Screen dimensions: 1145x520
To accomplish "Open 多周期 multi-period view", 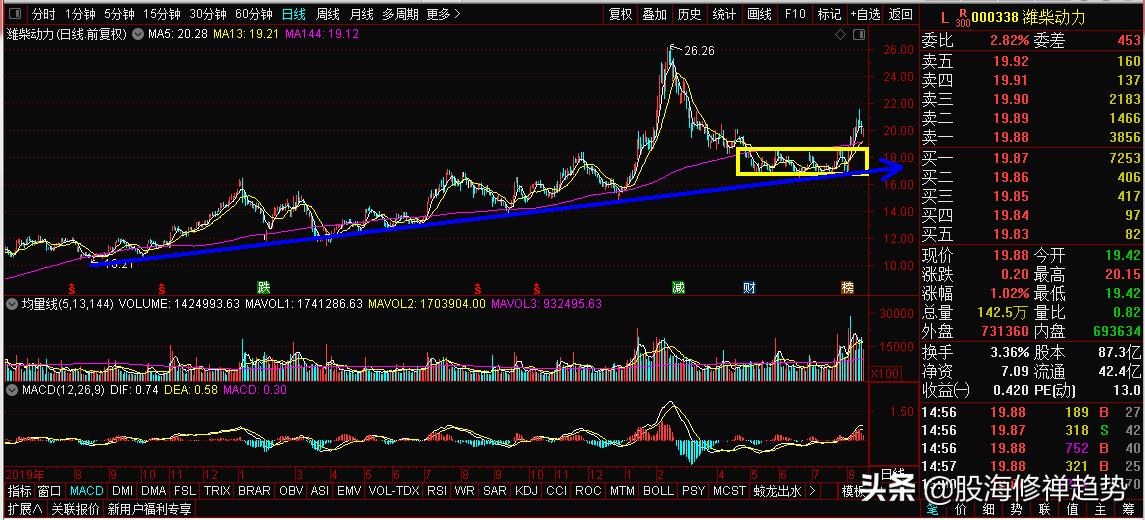I will [400, 14].
